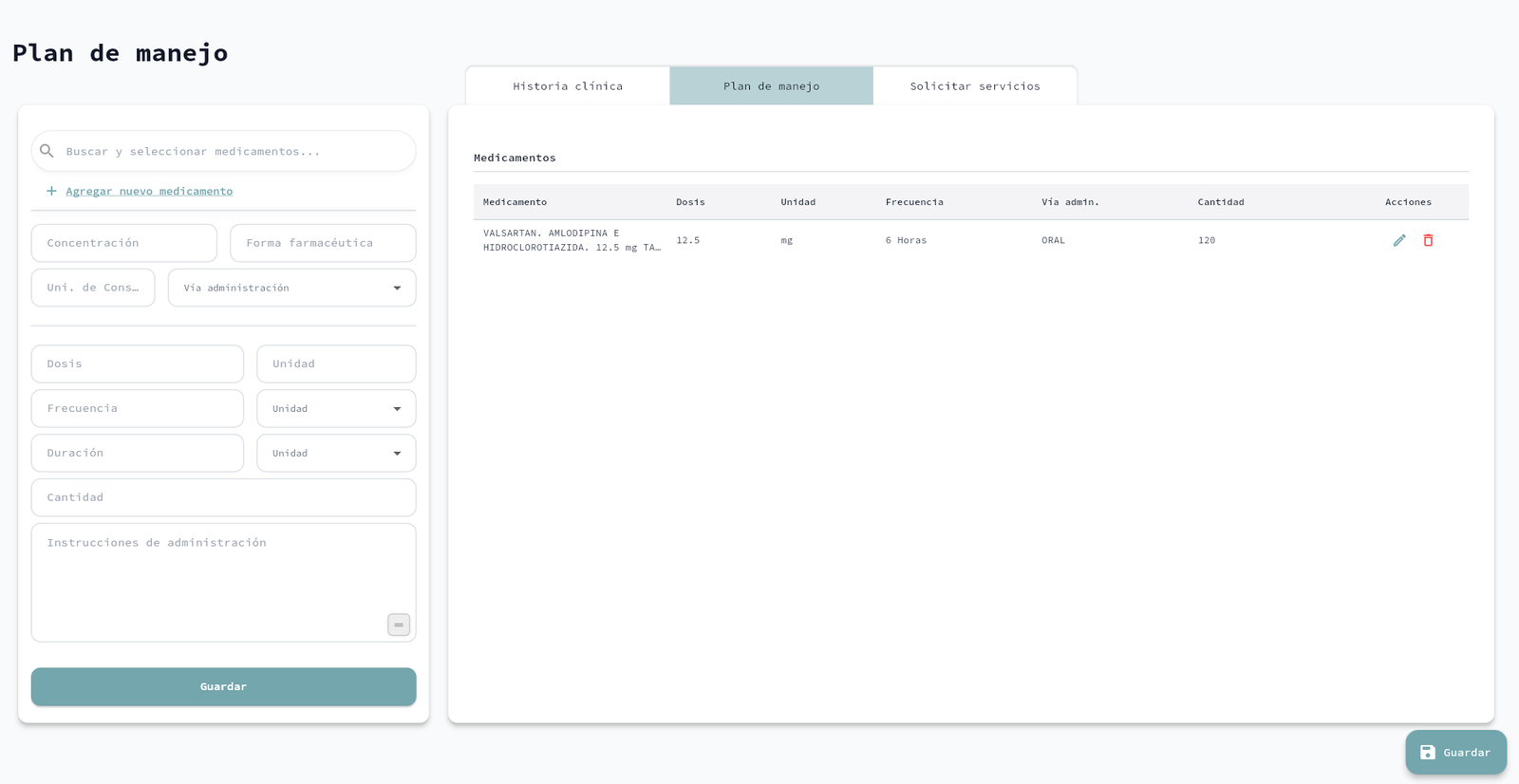1519x784 pixels.
Task: Click the Dosis column header
Action: point(690,202)
